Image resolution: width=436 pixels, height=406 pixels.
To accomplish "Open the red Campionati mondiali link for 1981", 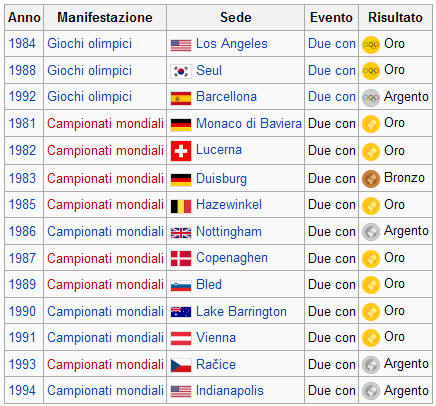I will [105, 123].
